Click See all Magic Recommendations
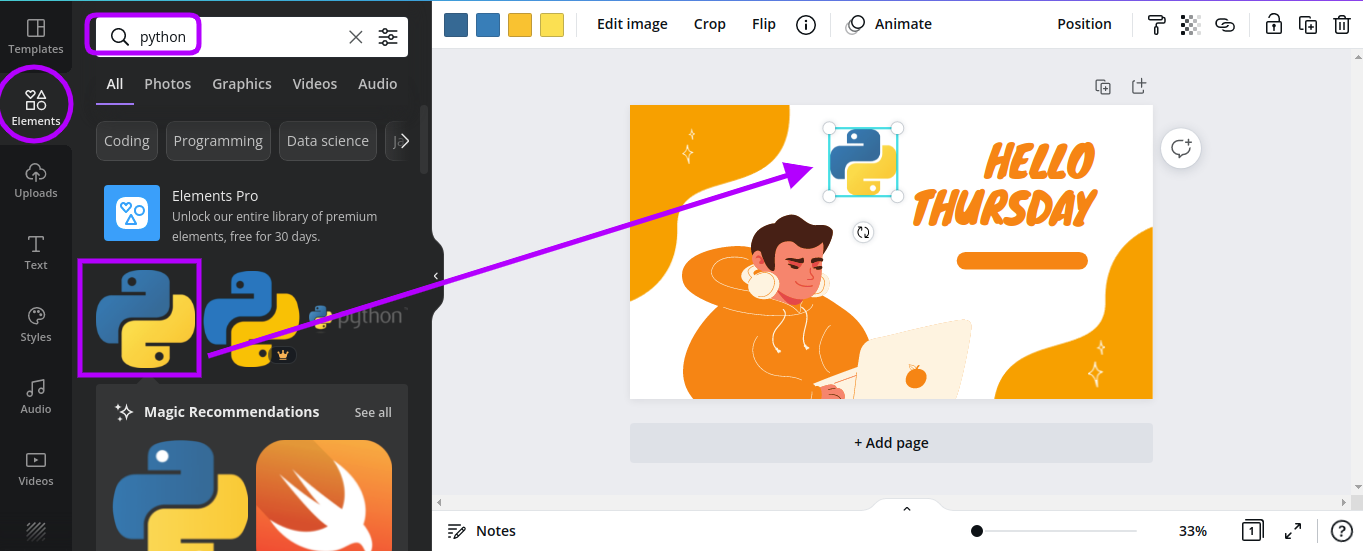The image size is (1363, 556). (x=373, y=412)
